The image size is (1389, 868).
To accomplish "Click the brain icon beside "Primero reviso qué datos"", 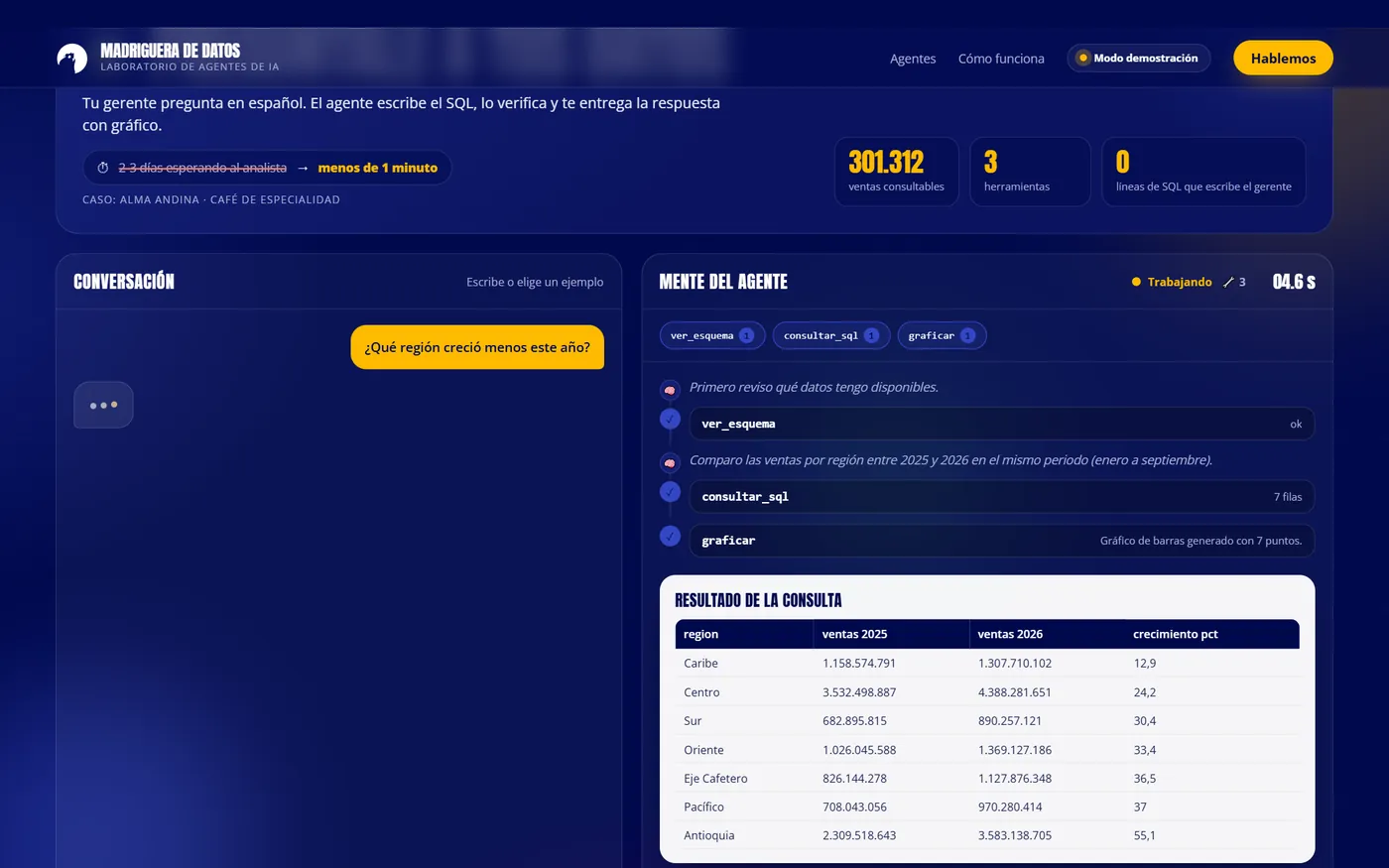I will click(670, 390).
